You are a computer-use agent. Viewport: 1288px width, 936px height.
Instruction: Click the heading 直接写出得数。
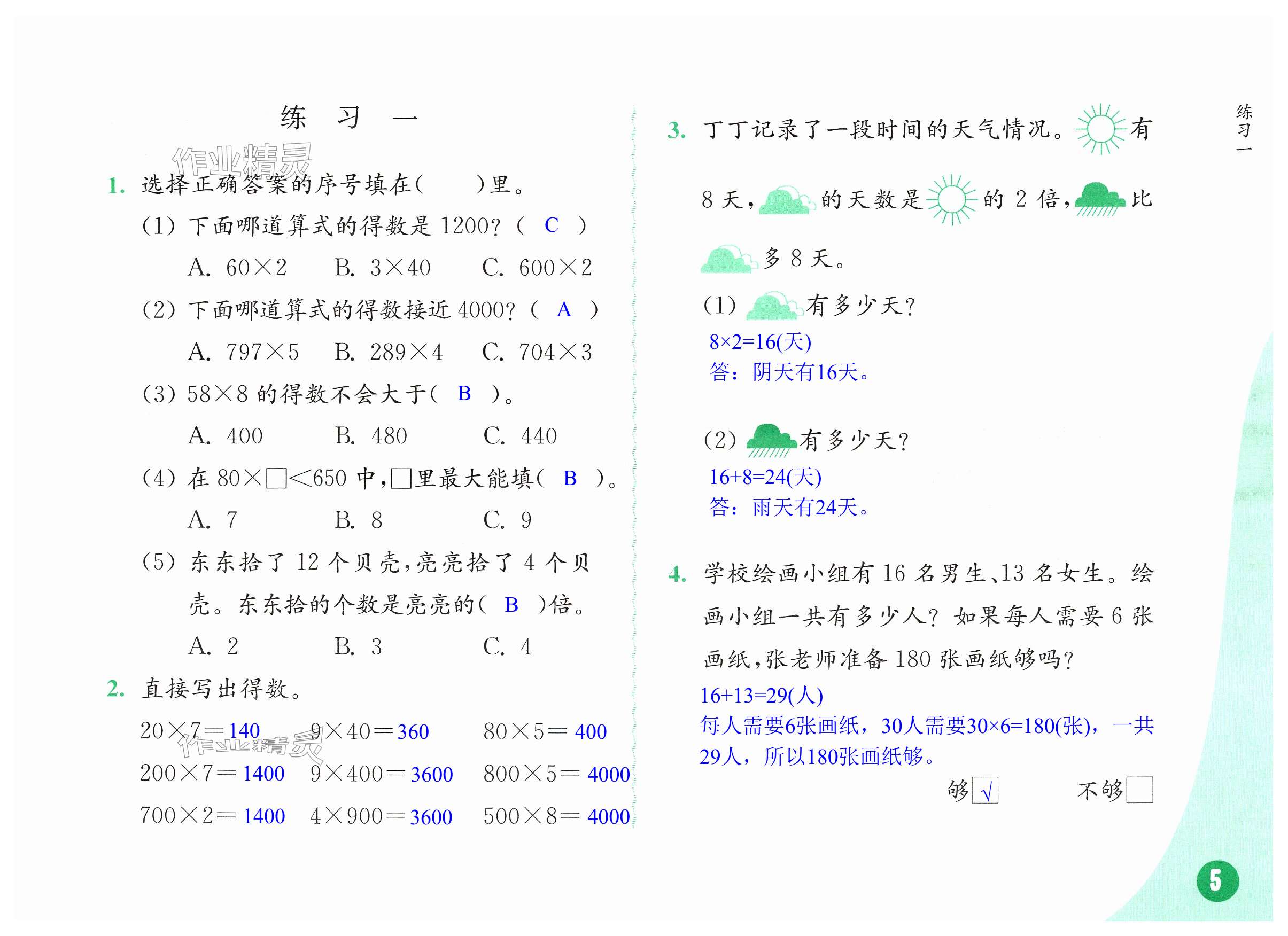(223, 690)
